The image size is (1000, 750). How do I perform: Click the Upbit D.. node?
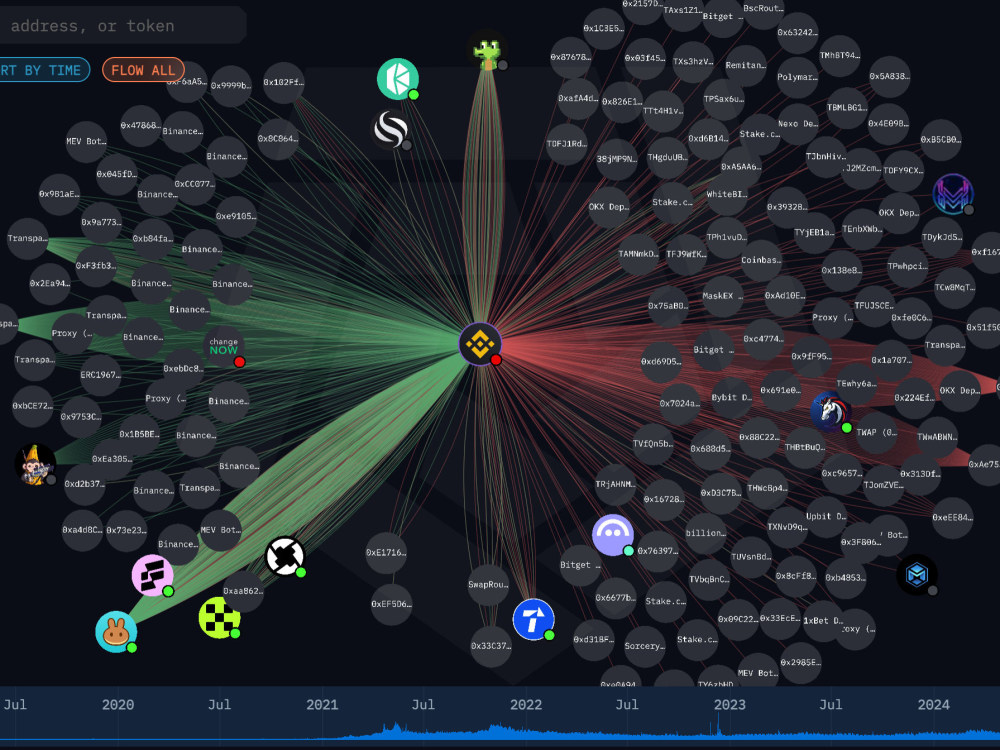[826, 517]
